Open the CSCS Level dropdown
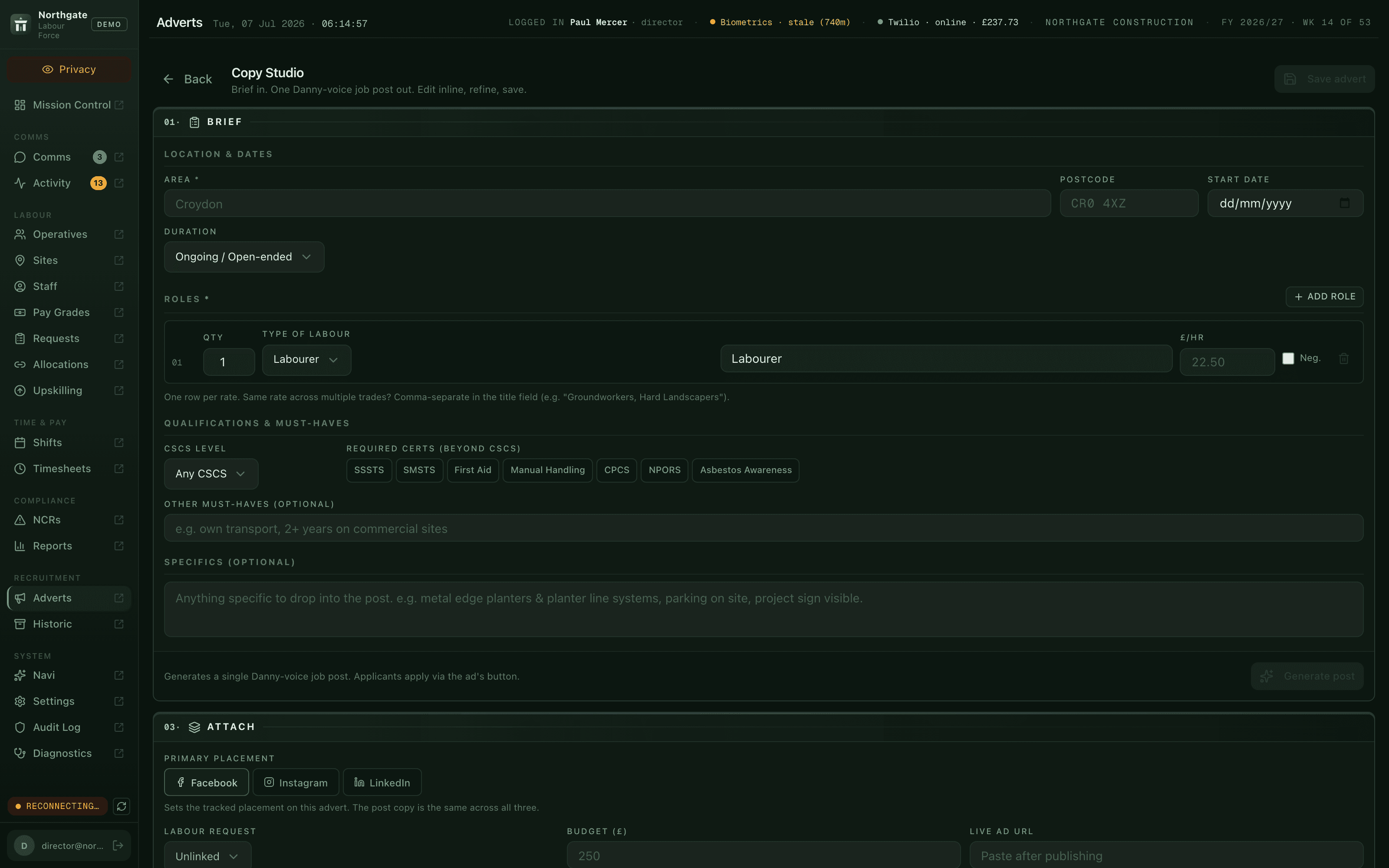 point(211,473)
